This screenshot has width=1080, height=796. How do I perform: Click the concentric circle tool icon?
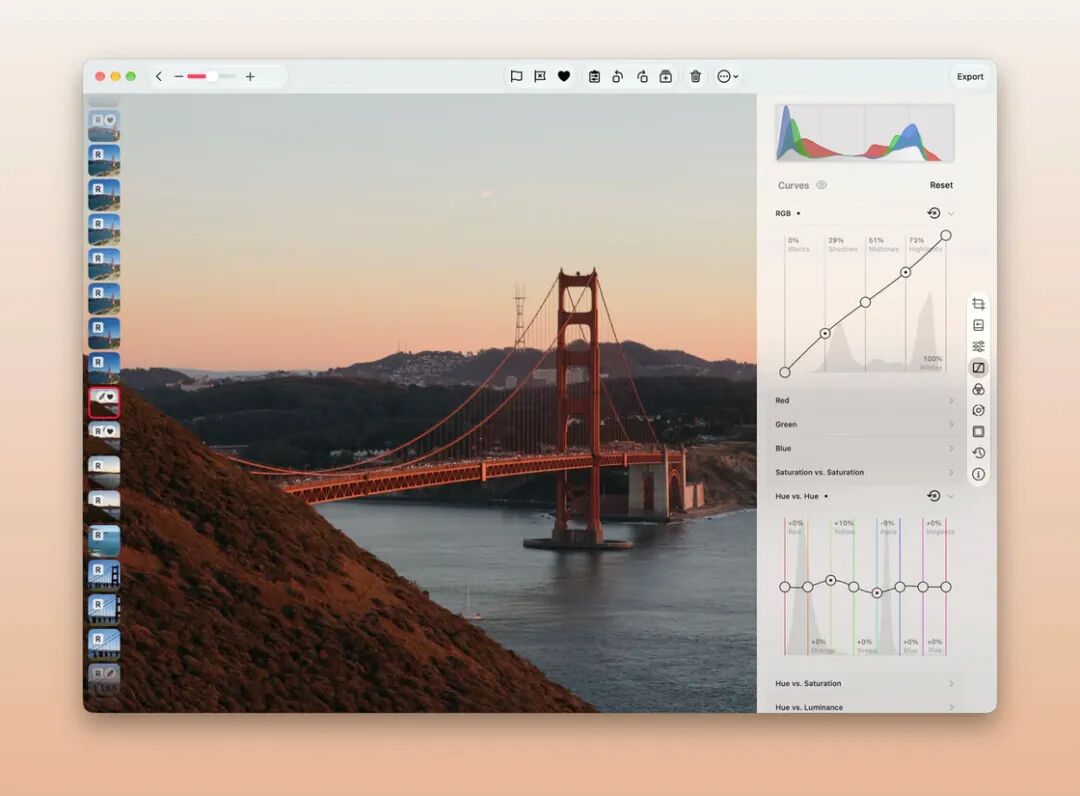click(978, 410)
